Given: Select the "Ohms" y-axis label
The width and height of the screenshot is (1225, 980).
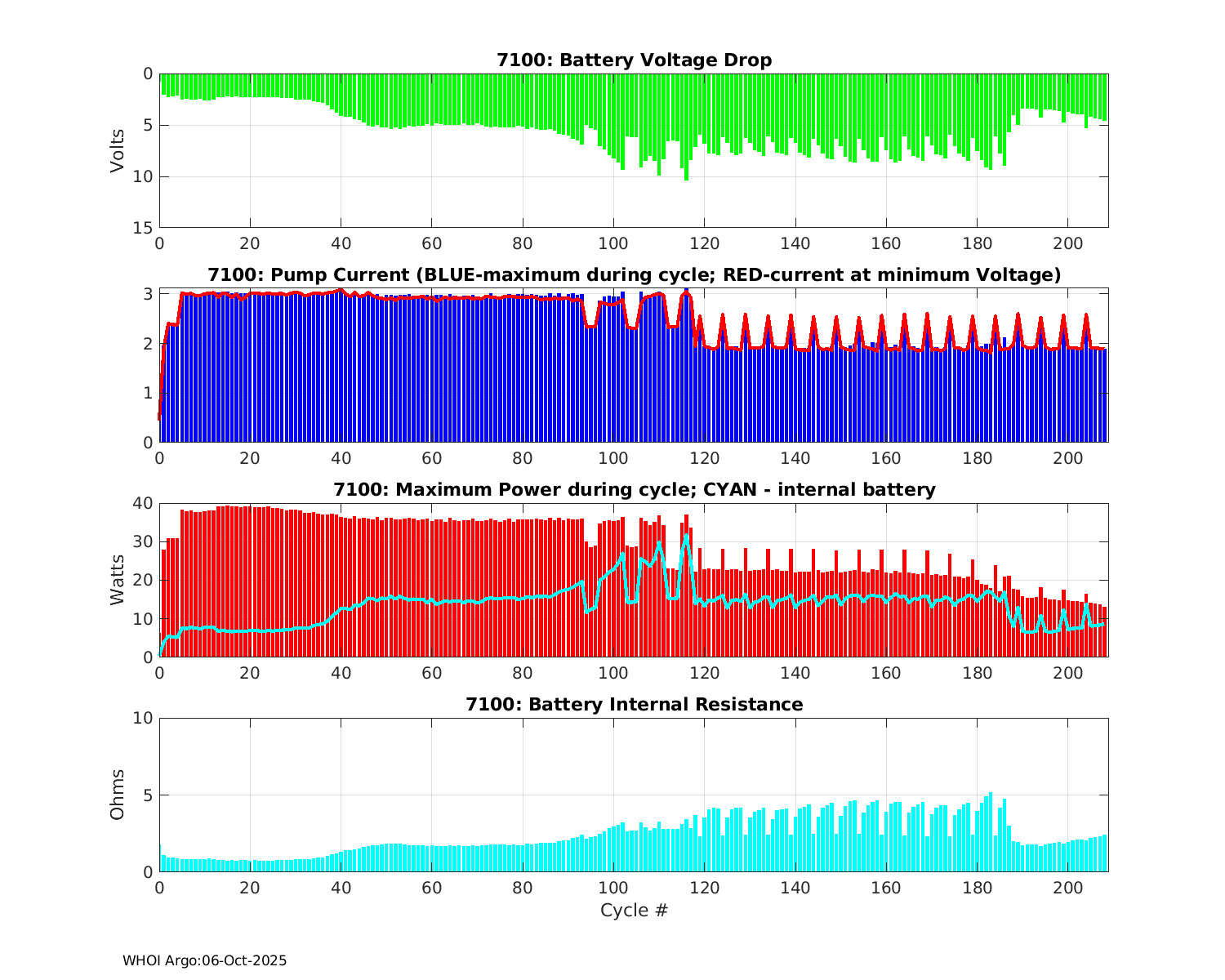Looking at the screenshot, I should click(118, 795).
